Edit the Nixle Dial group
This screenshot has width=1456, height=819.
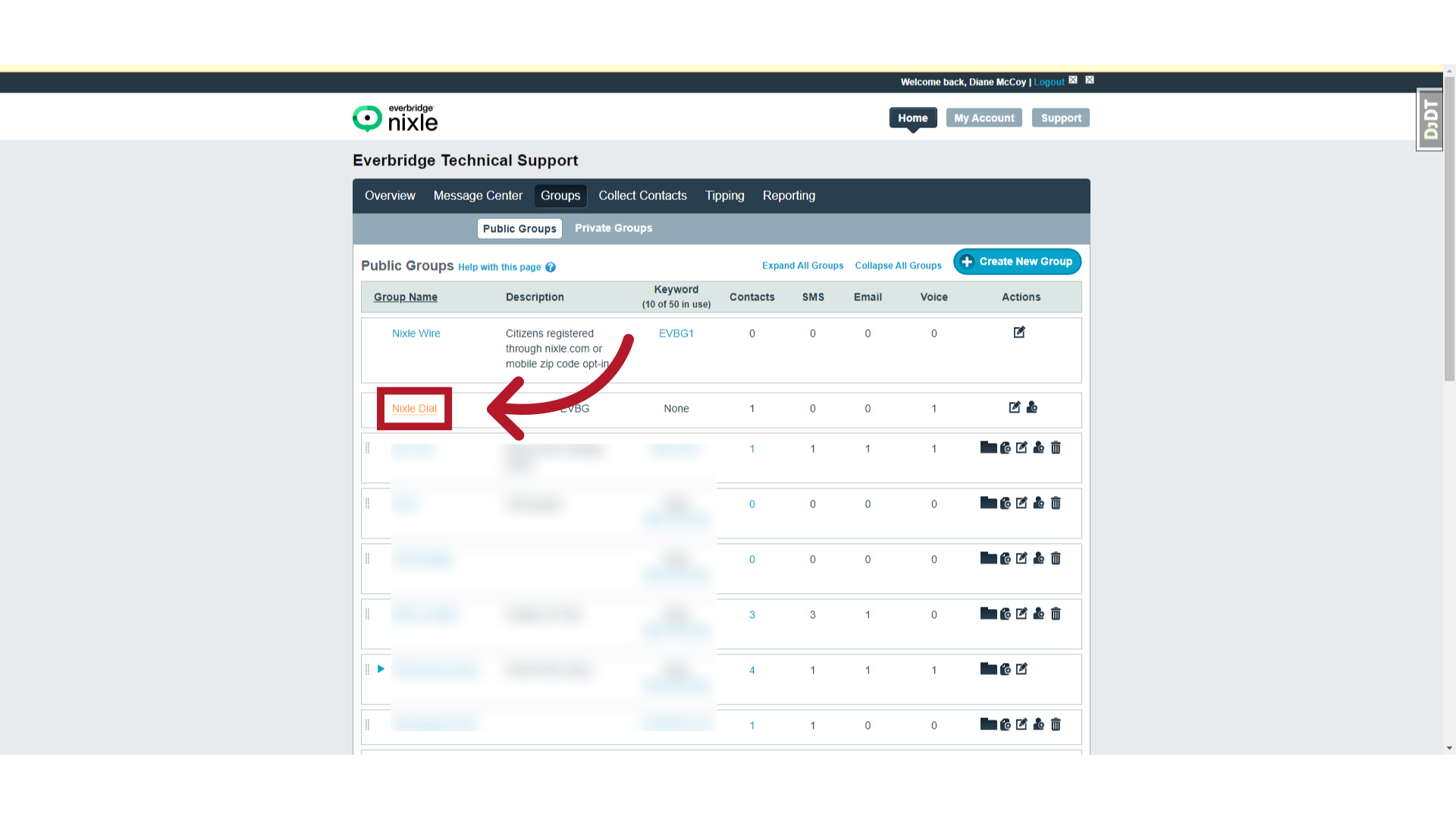click(x=1015, y=407)
